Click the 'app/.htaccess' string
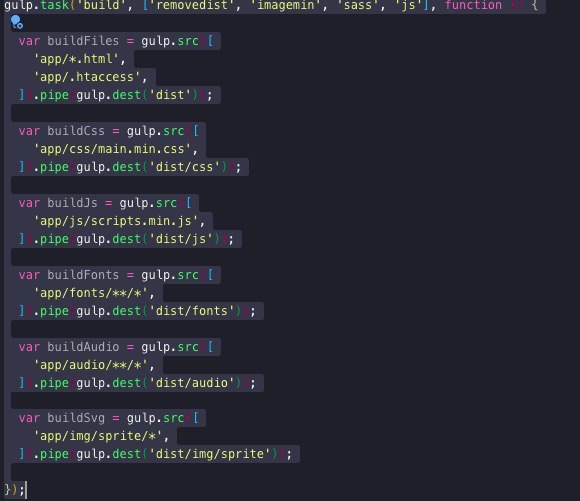Image resolution: width=580 pixels, height=501 pixels. click(87, 77)
